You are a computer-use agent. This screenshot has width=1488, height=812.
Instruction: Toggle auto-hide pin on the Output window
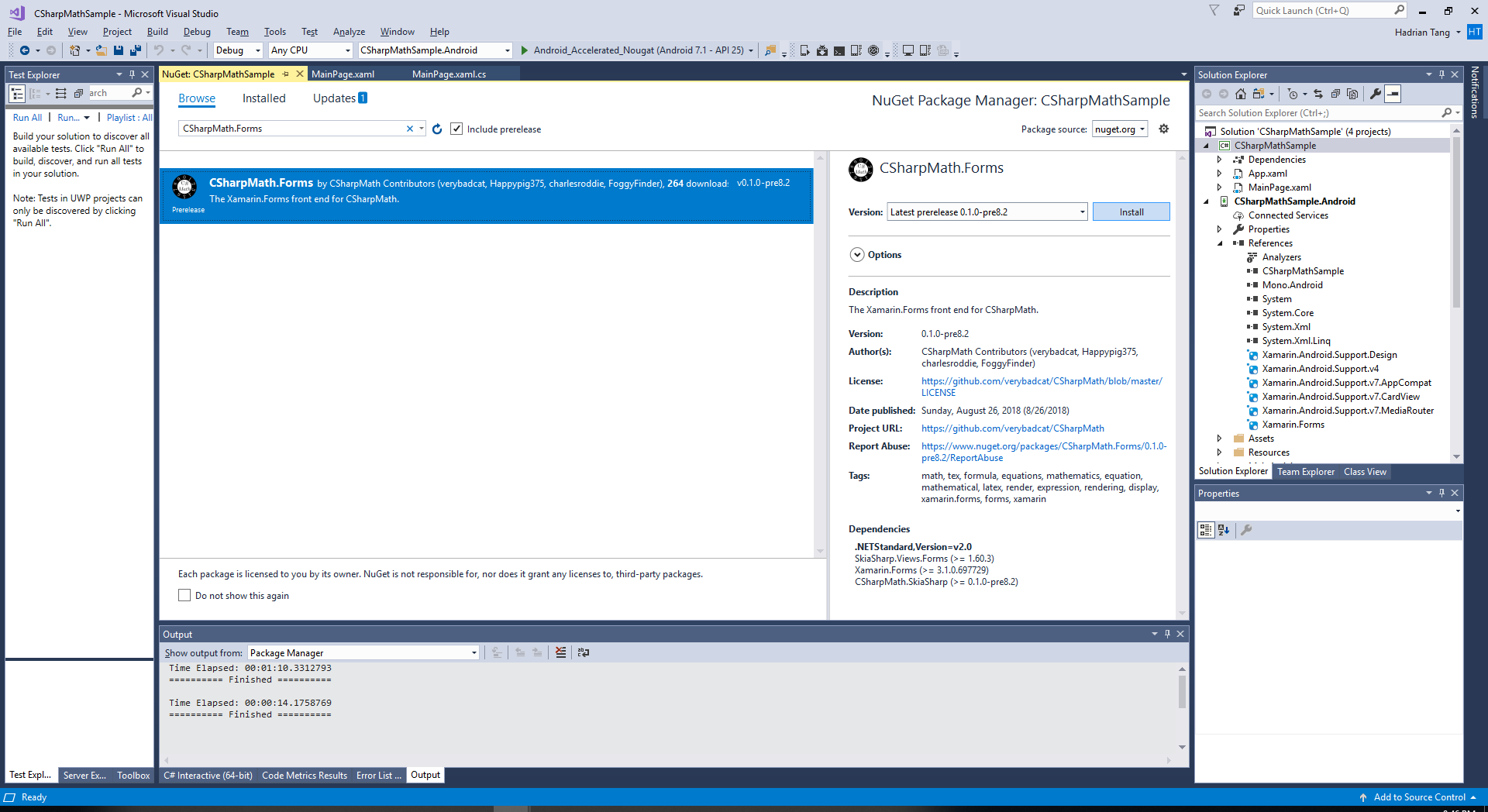pos(1167,634)
